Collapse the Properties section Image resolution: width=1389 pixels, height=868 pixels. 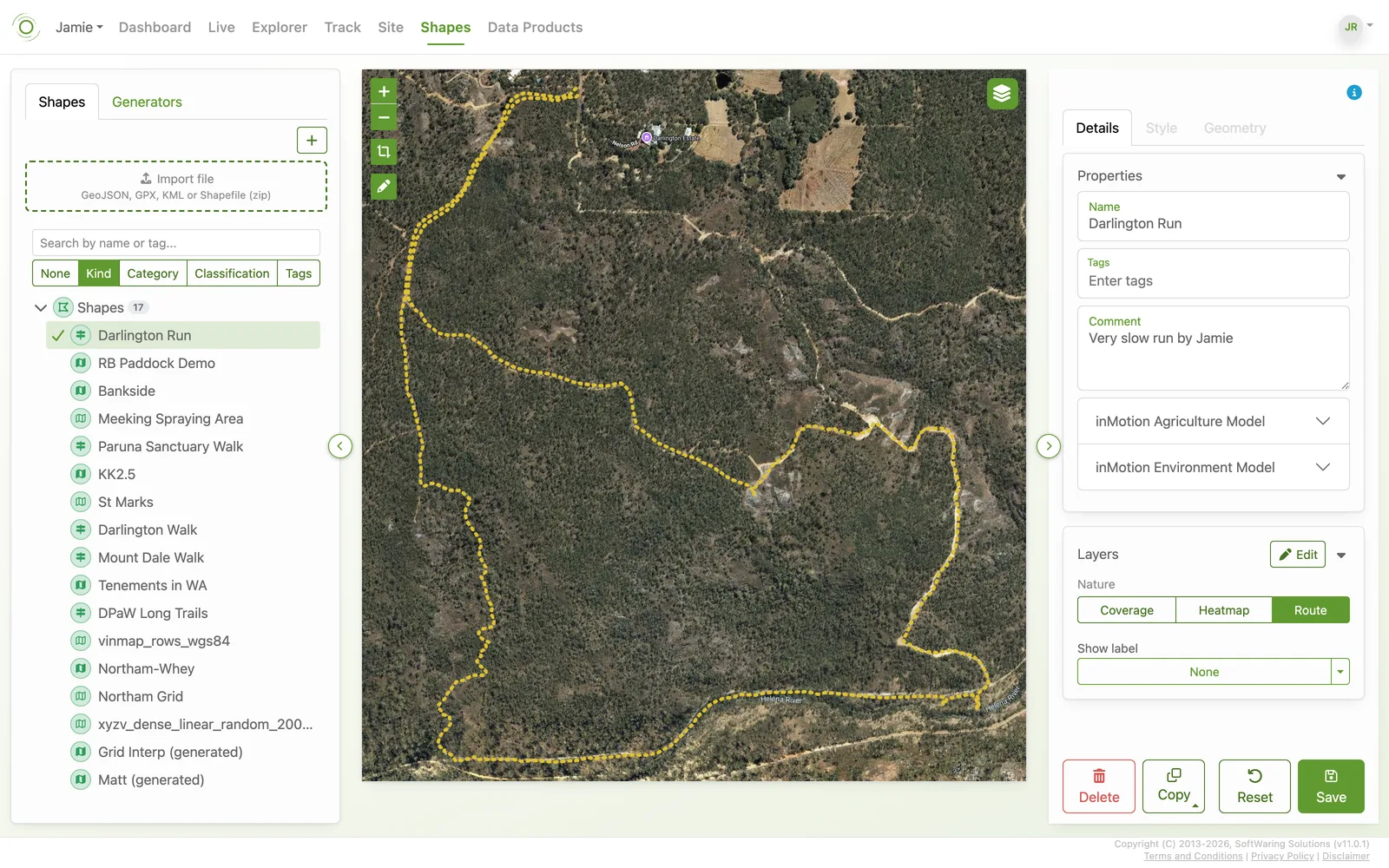coord(1341,176)
